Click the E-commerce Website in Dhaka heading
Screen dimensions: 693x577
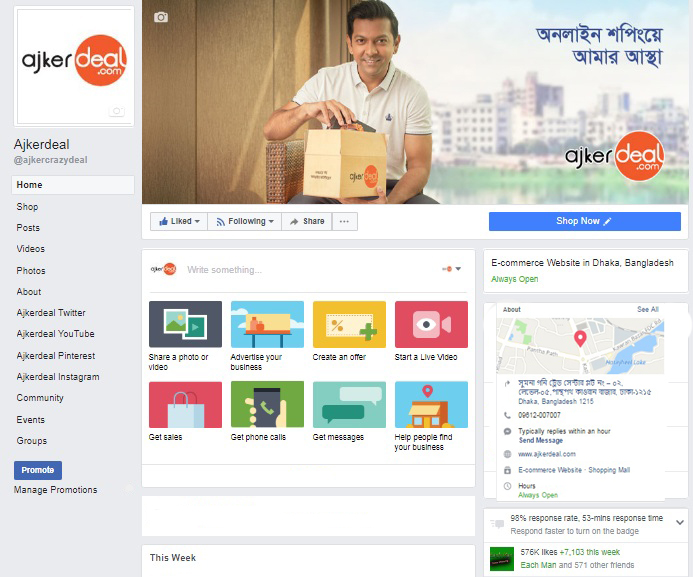[583, 263]
